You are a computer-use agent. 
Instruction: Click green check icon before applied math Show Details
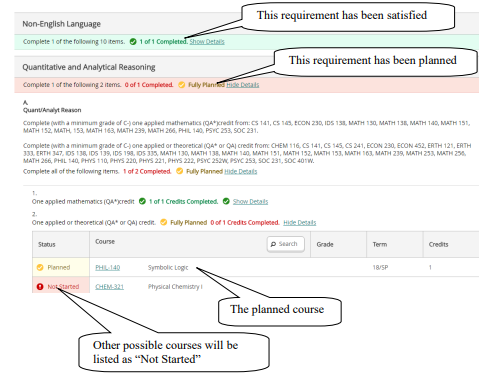pyautogui.click(x=226, y=201)
